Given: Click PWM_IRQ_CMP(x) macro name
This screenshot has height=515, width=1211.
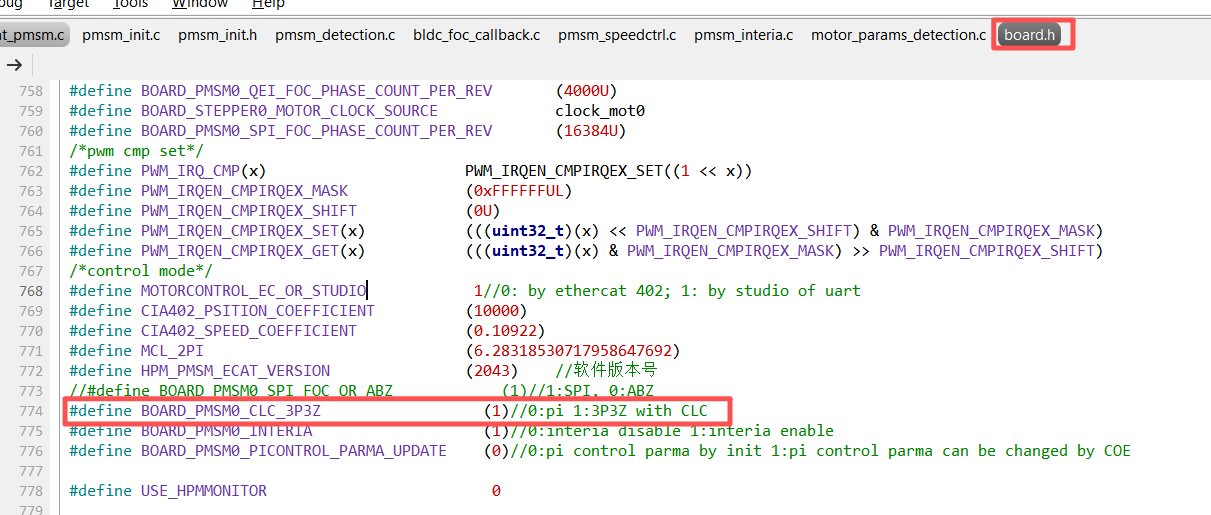Looking at the screenshot, I should tap(203, 171).
